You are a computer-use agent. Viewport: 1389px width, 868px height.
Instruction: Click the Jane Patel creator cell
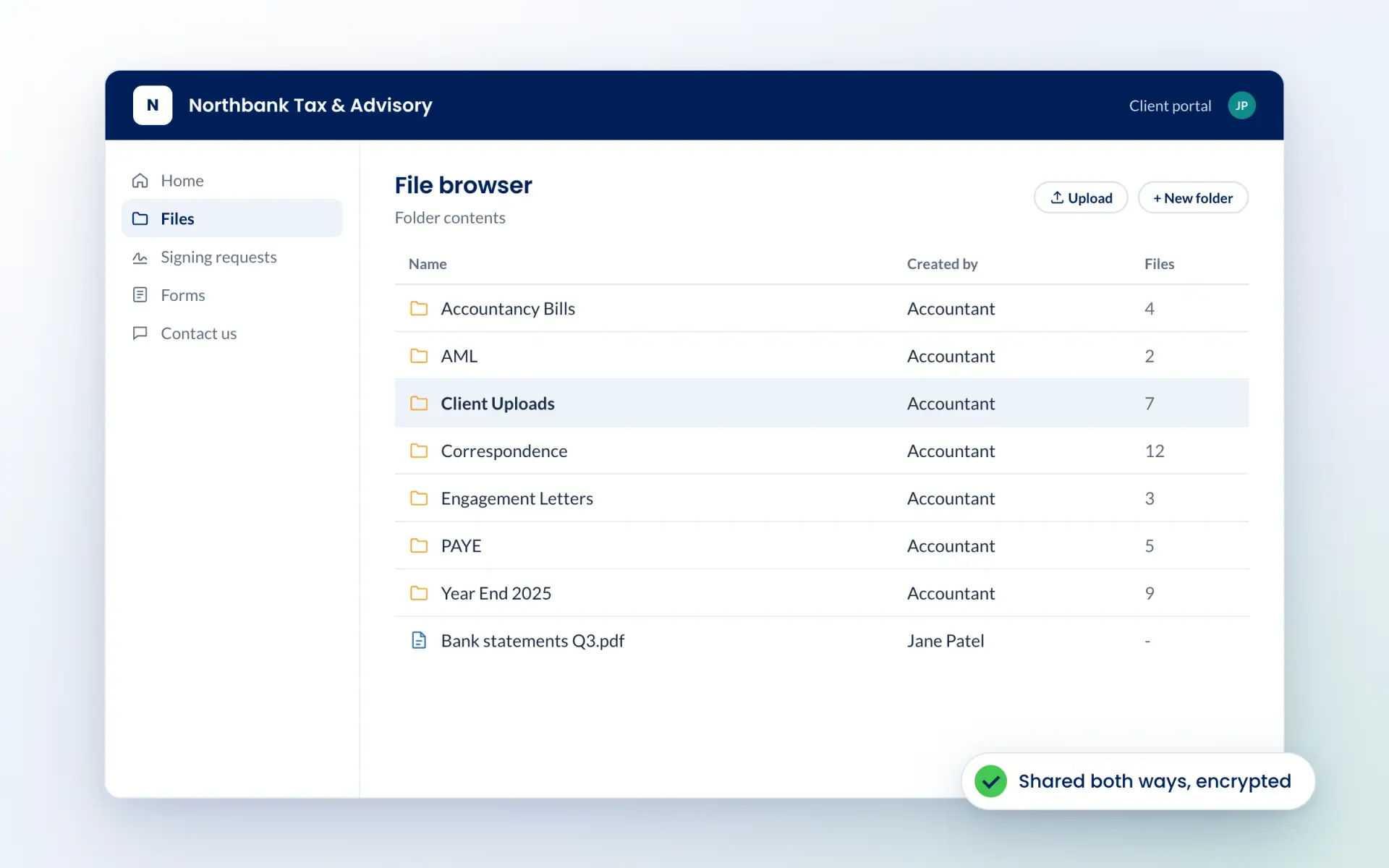click(x=946, y=641)
